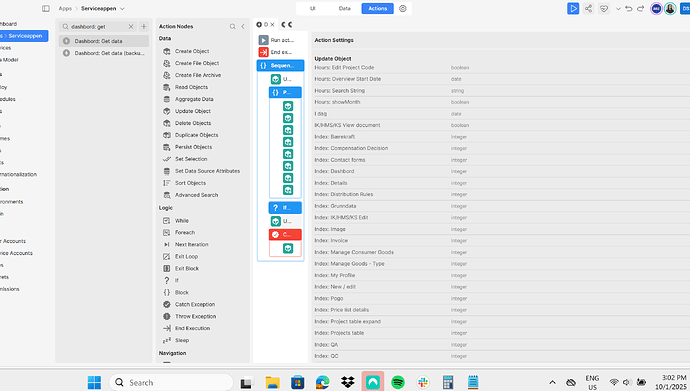
Task: Pick the Catch Exception node
Action: coord(195,304)
